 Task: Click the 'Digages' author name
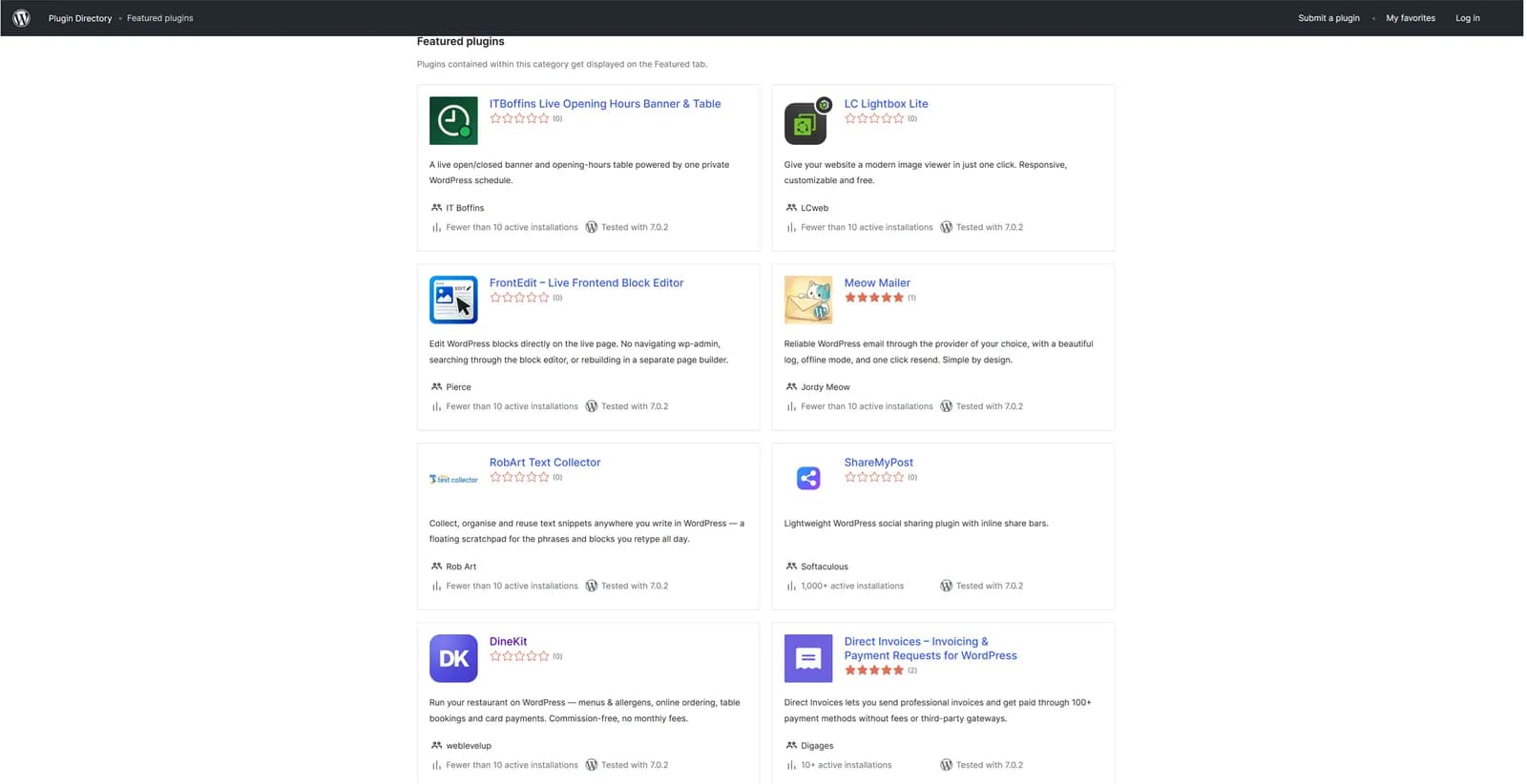click(817, 746)
